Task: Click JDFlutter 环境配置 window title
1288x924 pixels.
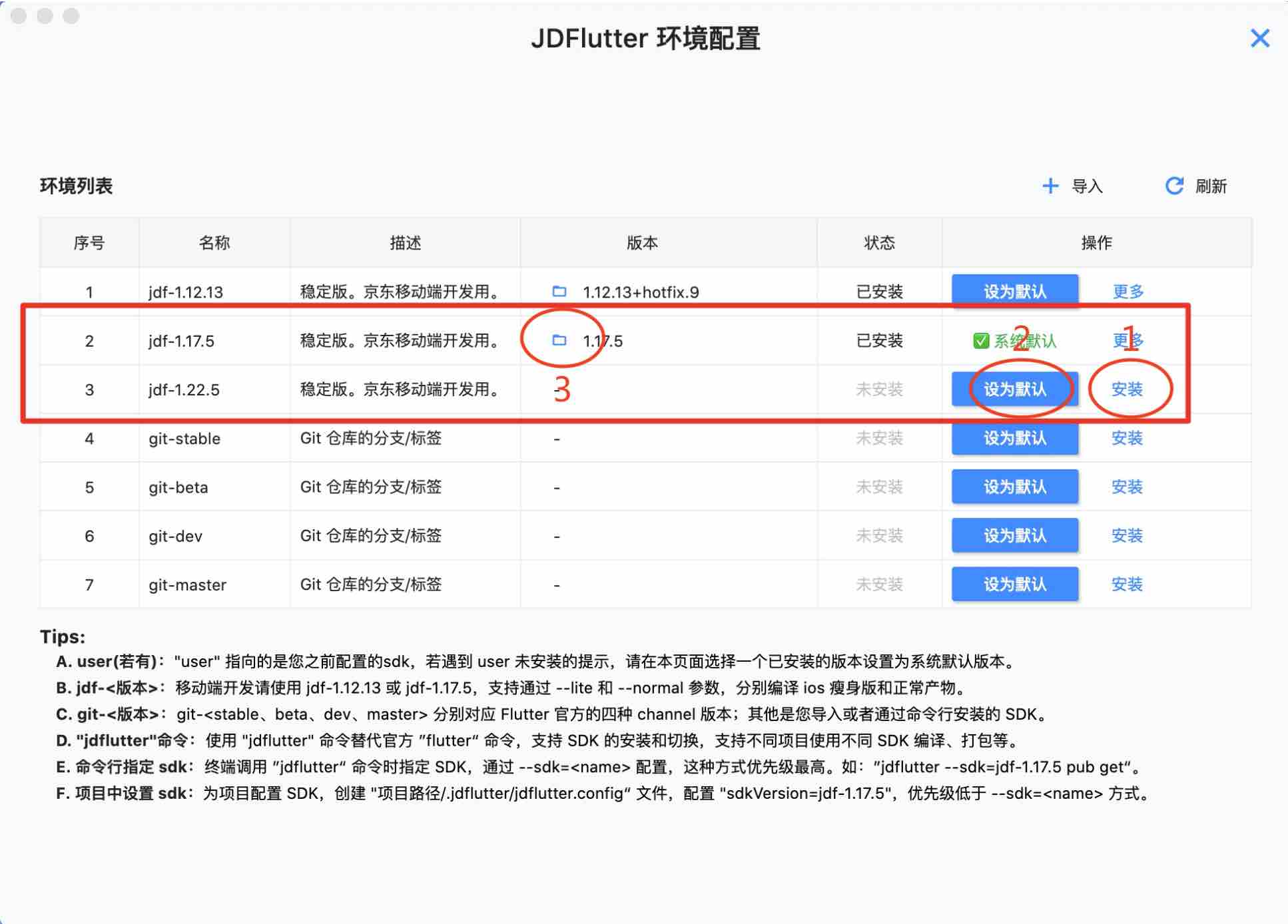Action: point(645,38)
